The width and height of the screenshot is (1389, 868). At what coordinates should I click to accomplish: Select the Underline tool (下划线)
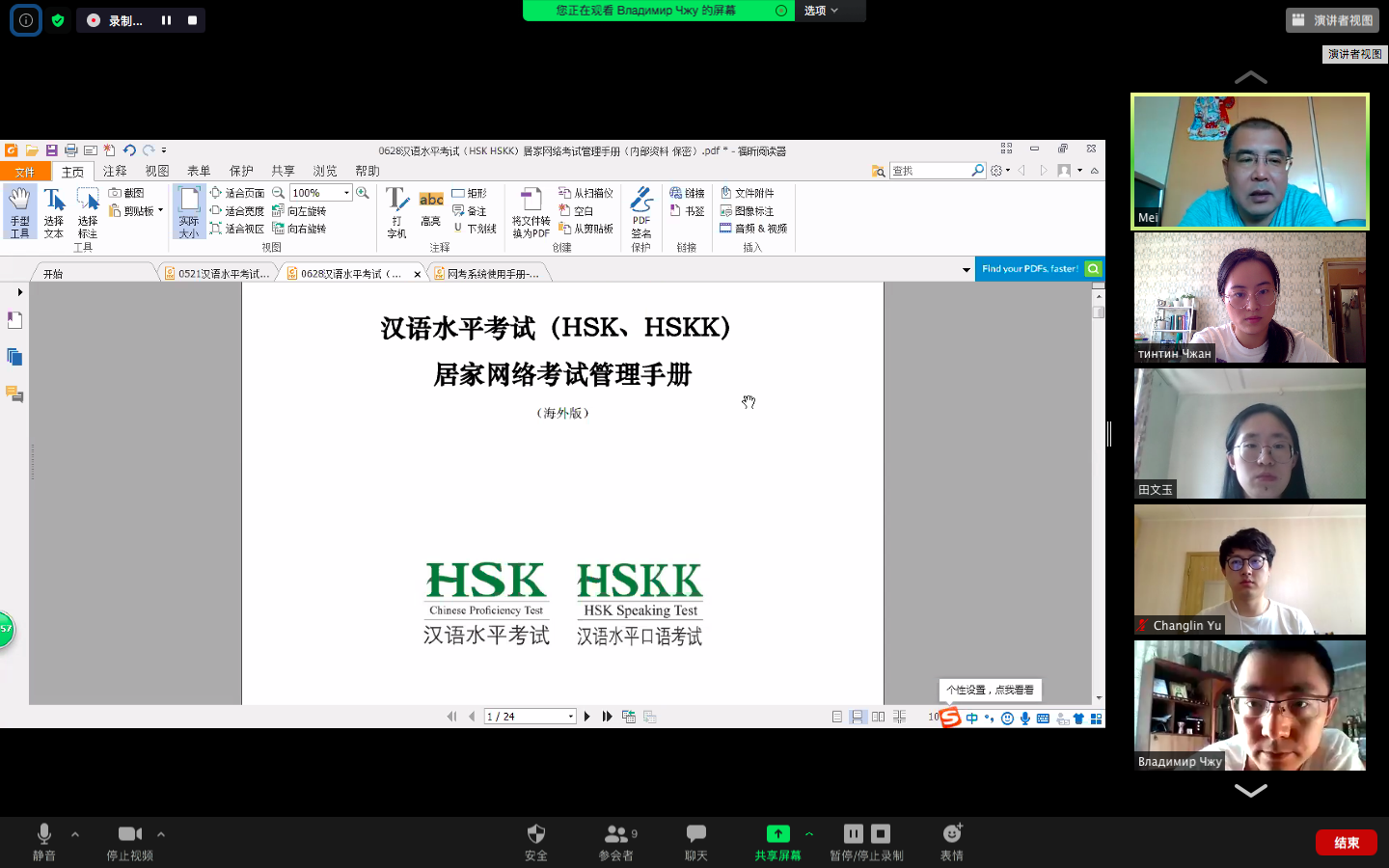pos(475,229)
